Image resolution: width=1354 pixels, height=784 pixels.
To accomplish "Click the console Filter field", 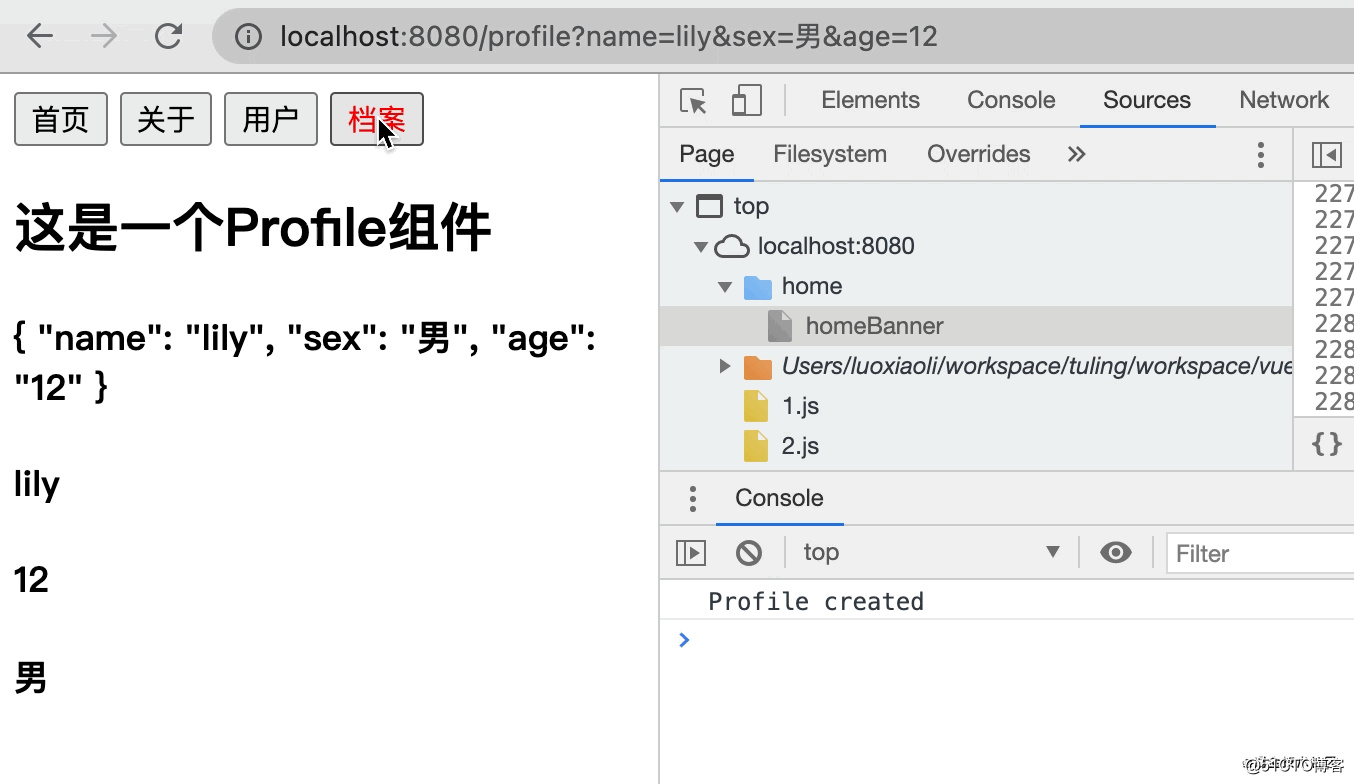I will point(1260,553).
